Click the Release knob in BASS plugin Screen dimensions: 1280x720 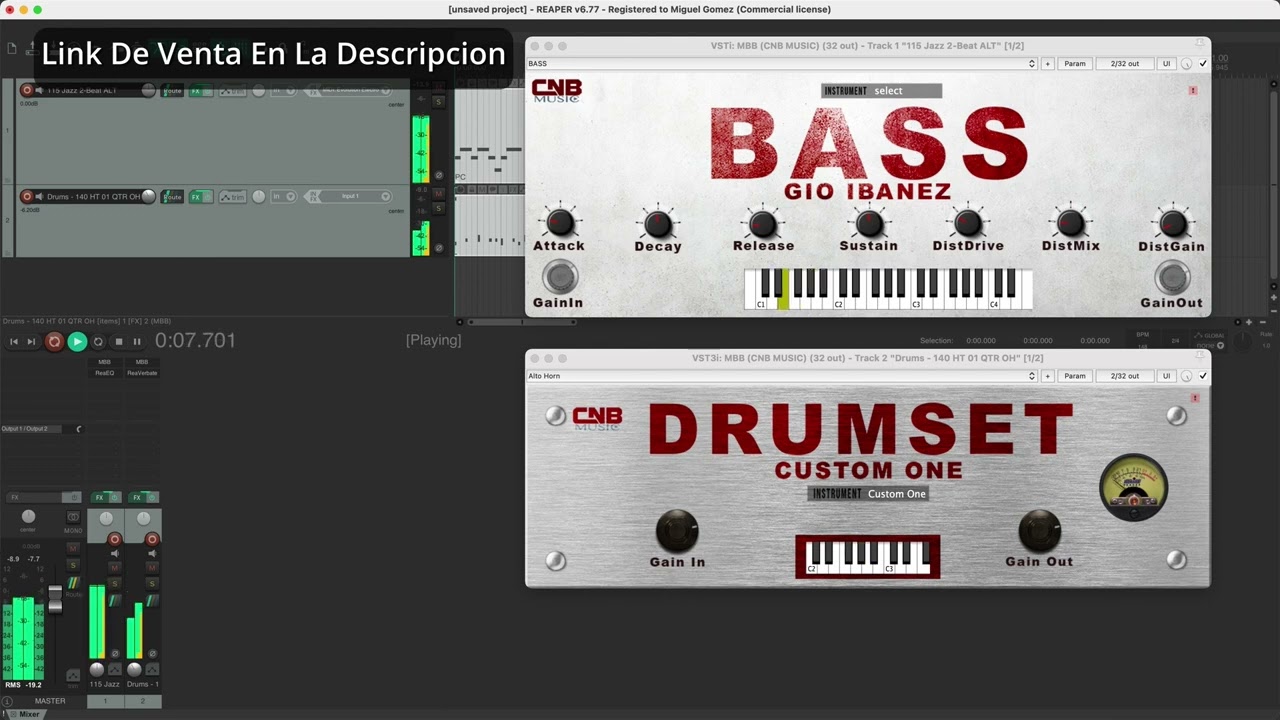[763, 223]
